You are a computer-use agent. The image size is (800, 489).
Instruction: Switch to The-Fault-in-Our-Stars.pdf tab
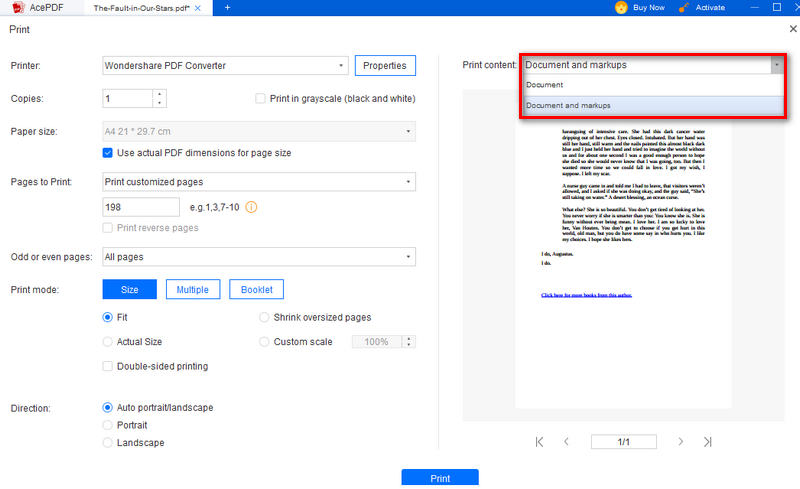[141, 8]
